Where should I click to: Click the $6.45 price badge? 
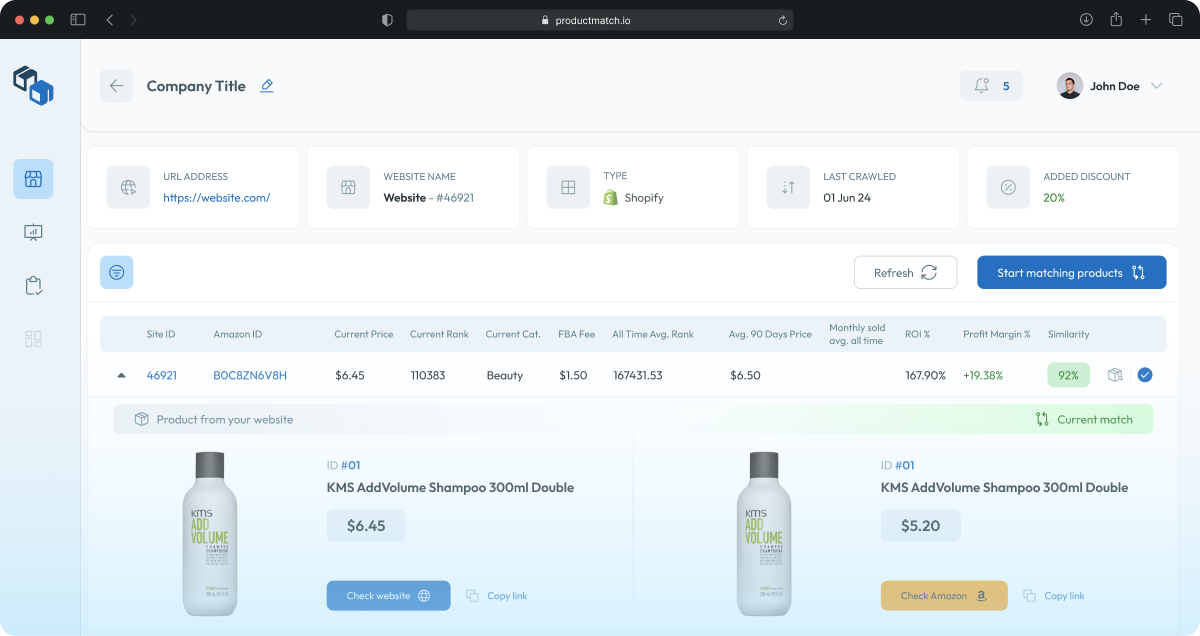point(366,525)
